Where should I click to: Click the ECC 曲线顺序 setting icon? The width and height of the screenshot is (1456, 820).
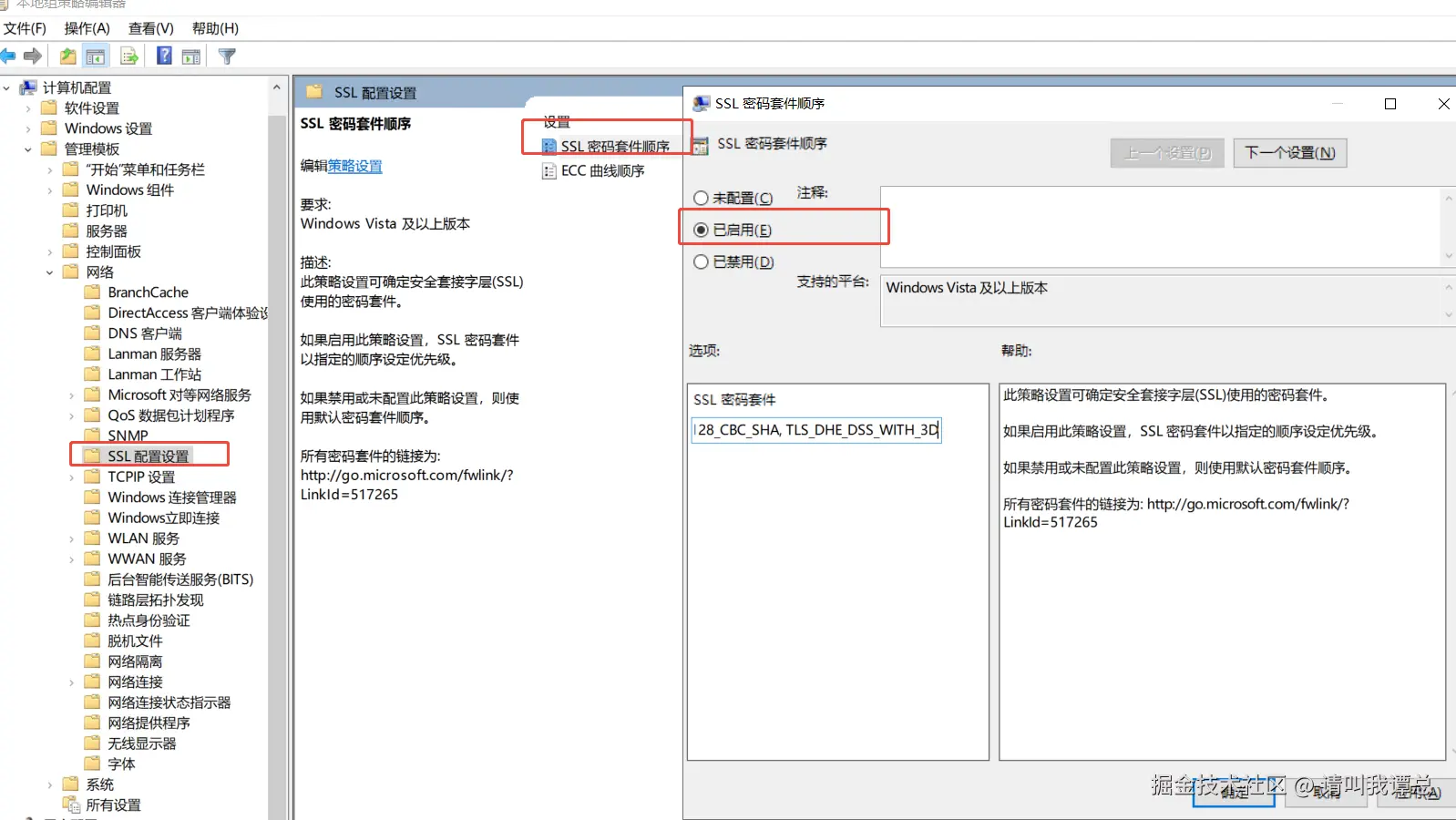tap(549, 170)
